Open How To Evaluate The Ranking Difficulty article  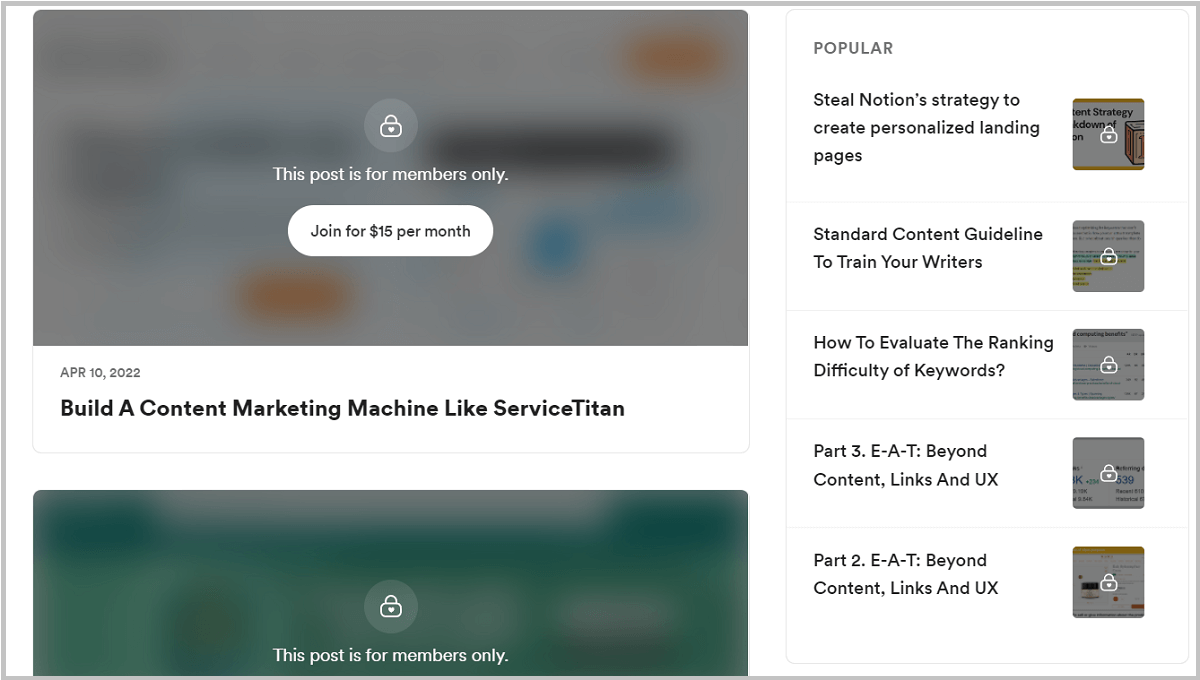click(x=933, y=356)
